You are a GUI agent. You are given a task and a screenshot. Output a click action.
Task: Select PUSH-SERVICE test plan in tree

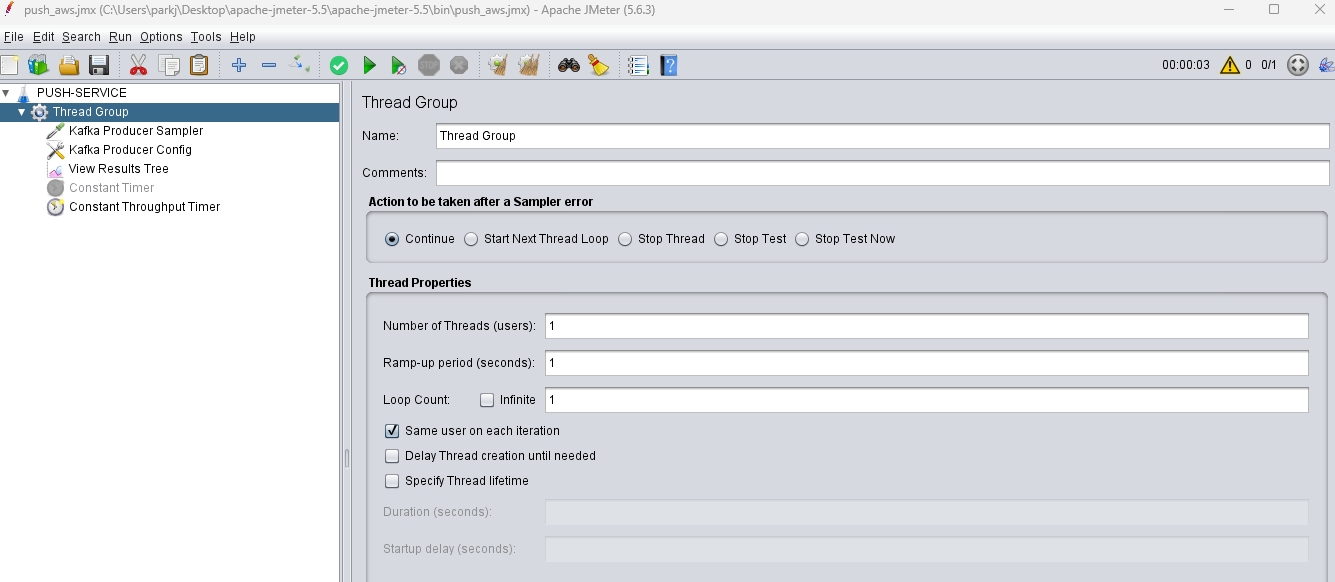[x=82, y=93]
